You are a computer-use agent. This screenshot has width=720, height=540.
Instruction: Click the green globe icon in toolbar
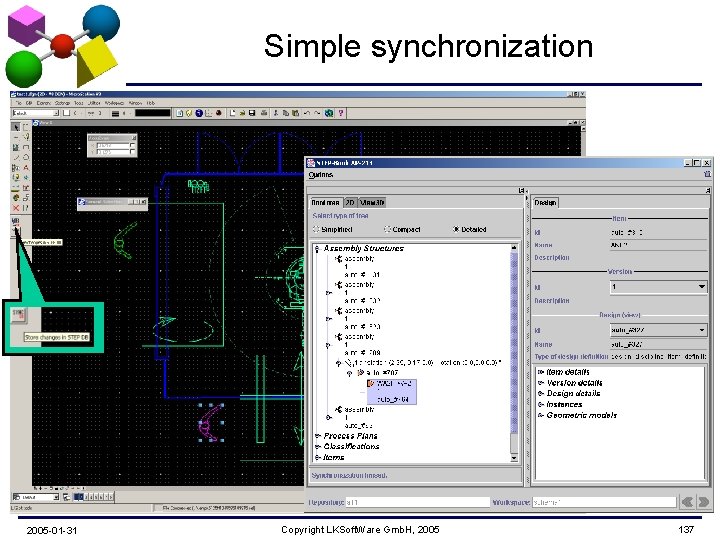[x=329, y=113]
